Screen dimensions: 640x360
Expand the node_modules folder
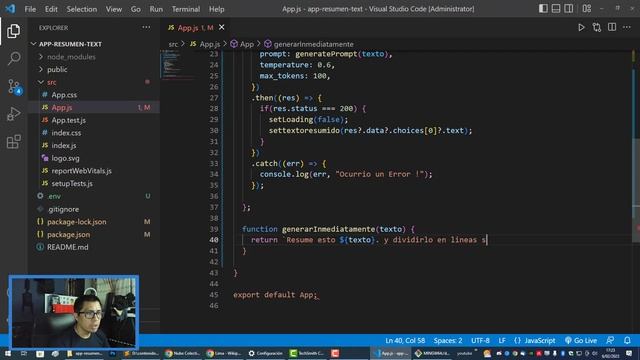94,57
